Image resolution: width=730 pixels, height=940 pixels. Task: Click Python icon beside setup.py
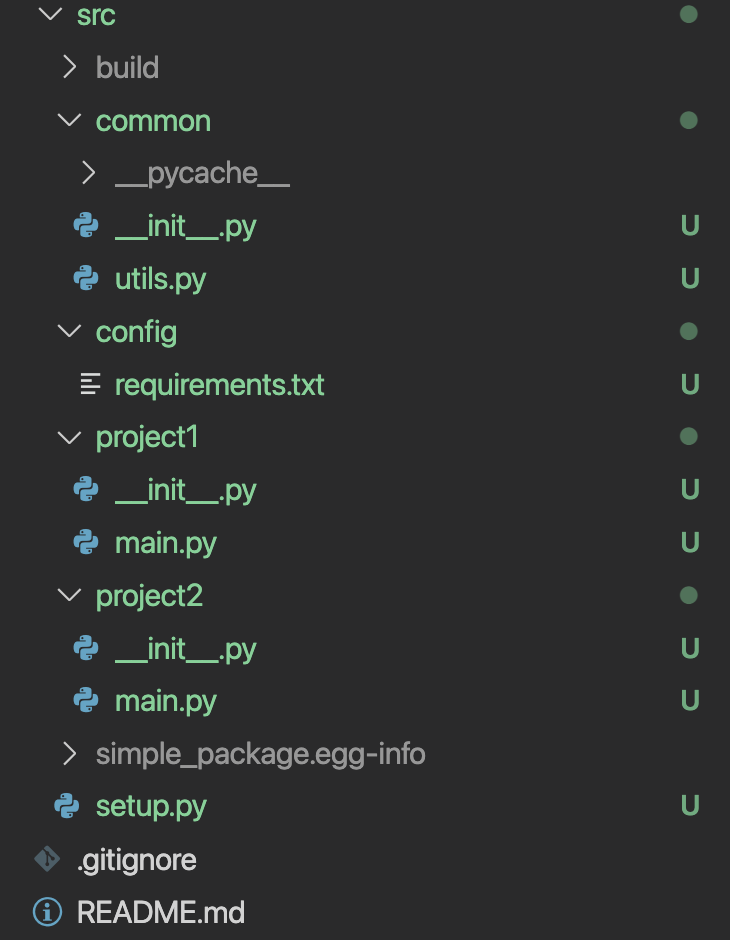click(x=67, y=806)
